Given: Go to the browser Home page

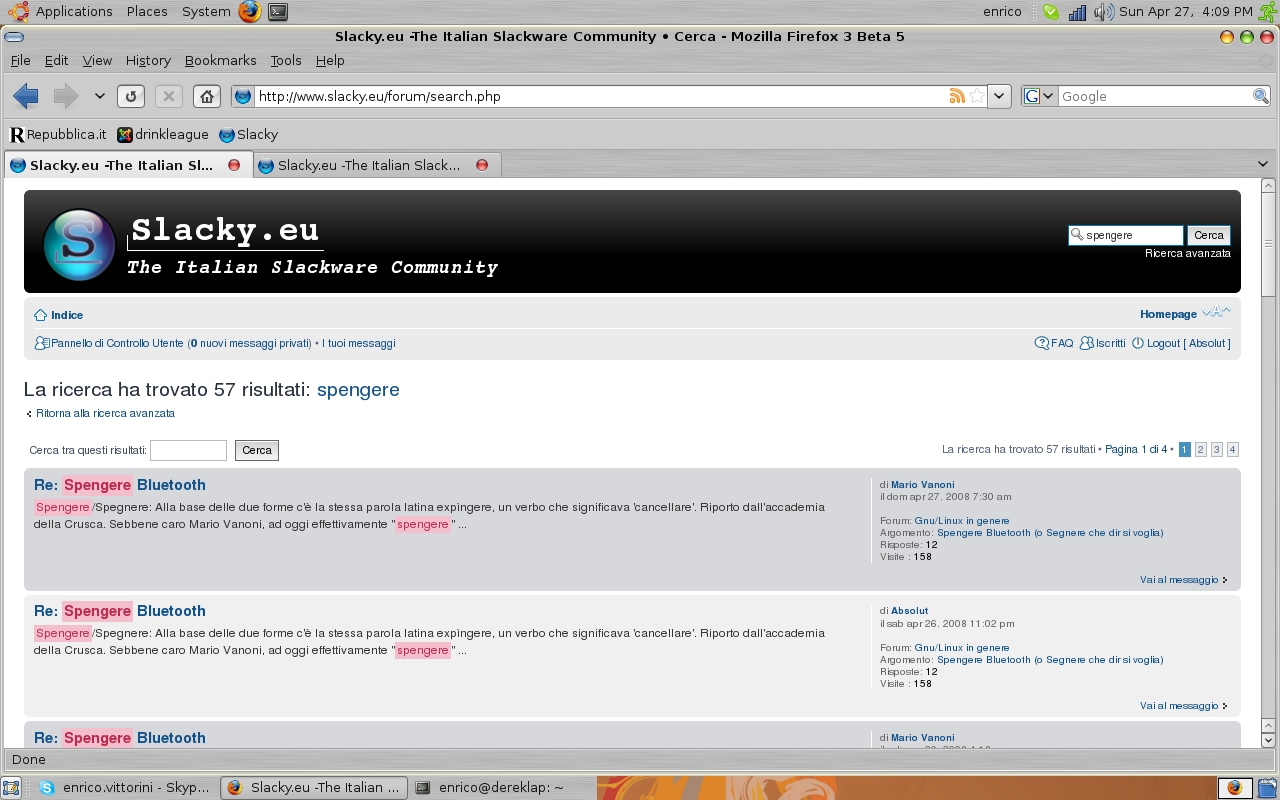Looking at the screenshot, I should 207,96.
